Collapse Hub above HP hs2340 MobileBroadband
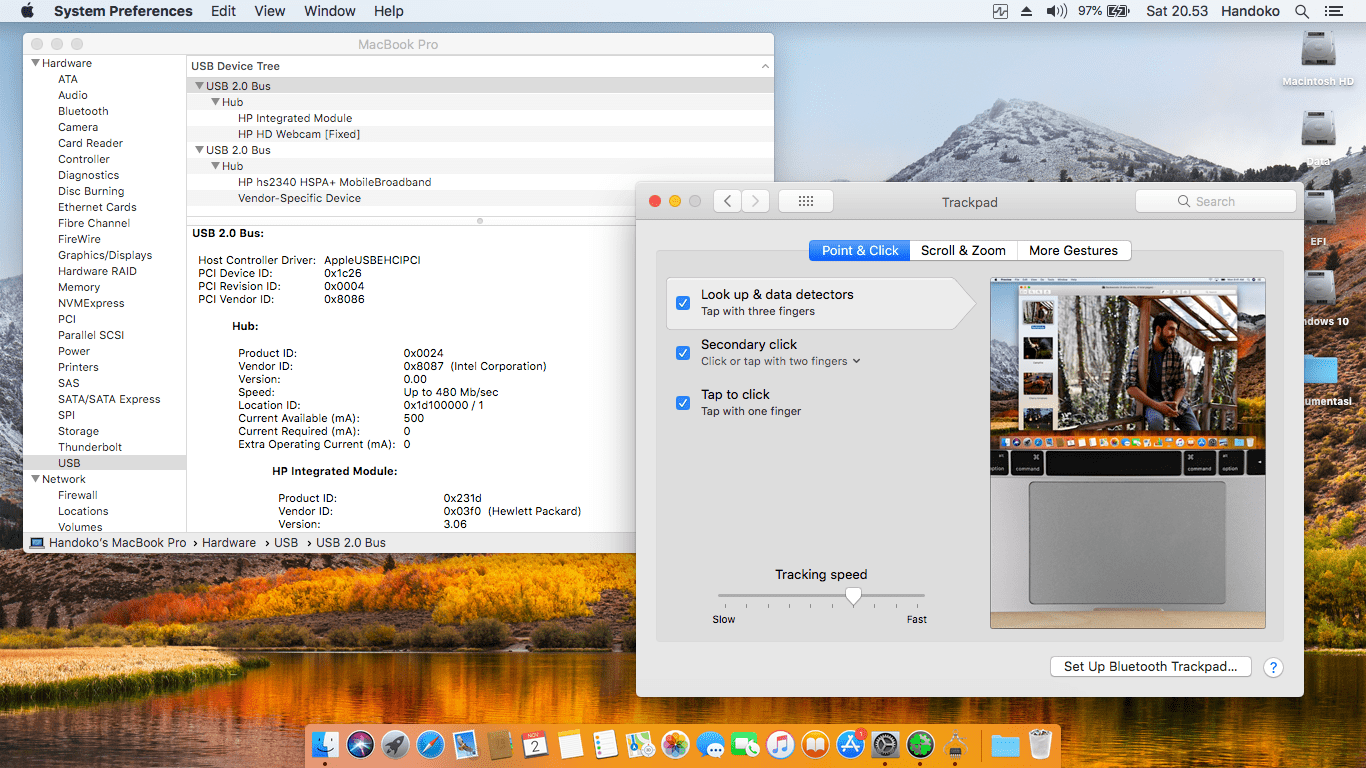The height and width of the screenshot is (768, 1366). click(x=215, y=166)
